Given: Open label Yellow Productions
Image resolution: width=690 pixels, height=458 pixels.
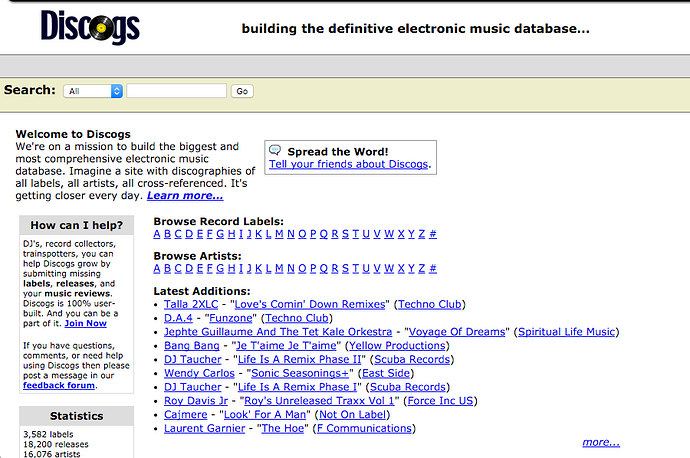Looking at the screenshot, I should click(397, 346).
